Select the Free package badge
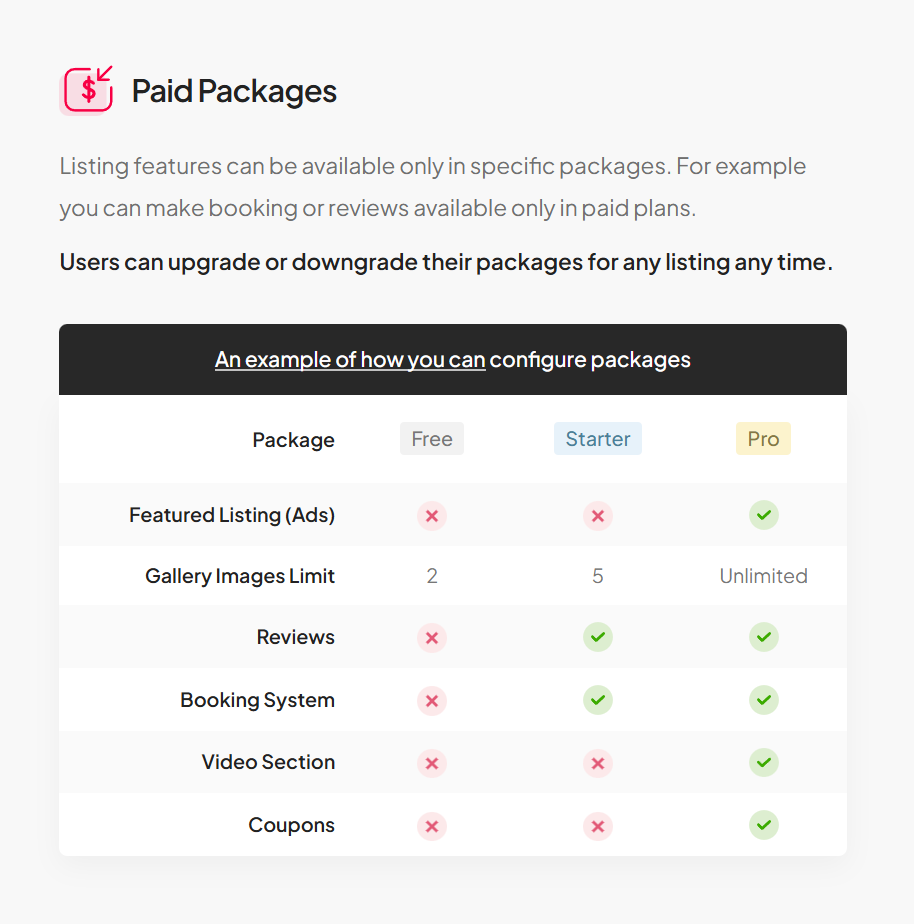This screenshot has height=924, width=914. pyautogui.click(x=432, y=438)
